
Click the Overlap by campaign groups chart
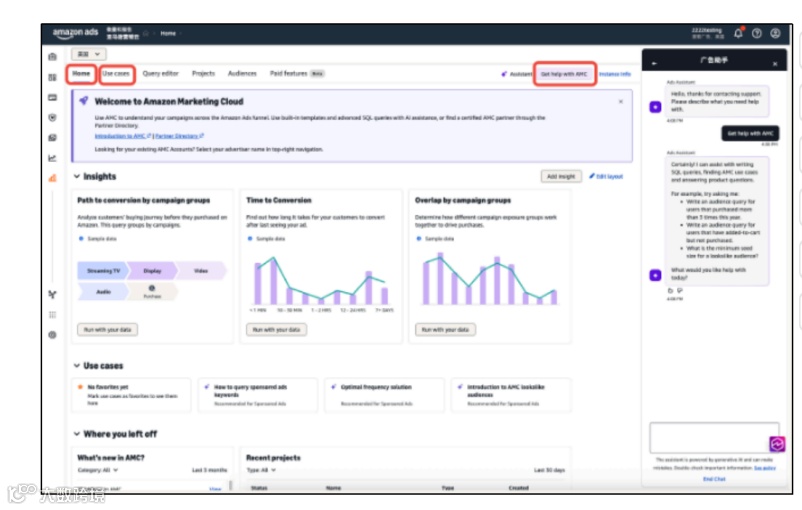coord(490,279)
